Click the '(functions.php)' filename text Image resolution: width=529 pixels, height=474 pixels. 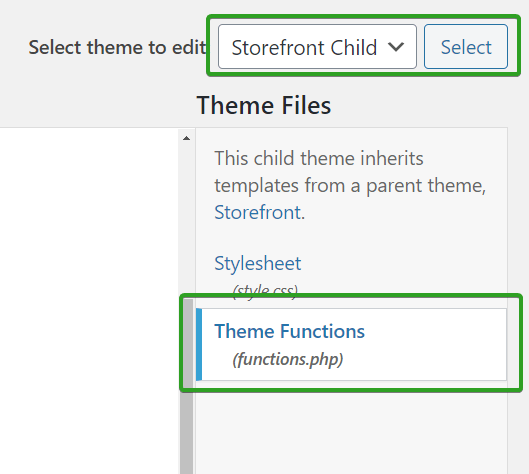point(288,359)
